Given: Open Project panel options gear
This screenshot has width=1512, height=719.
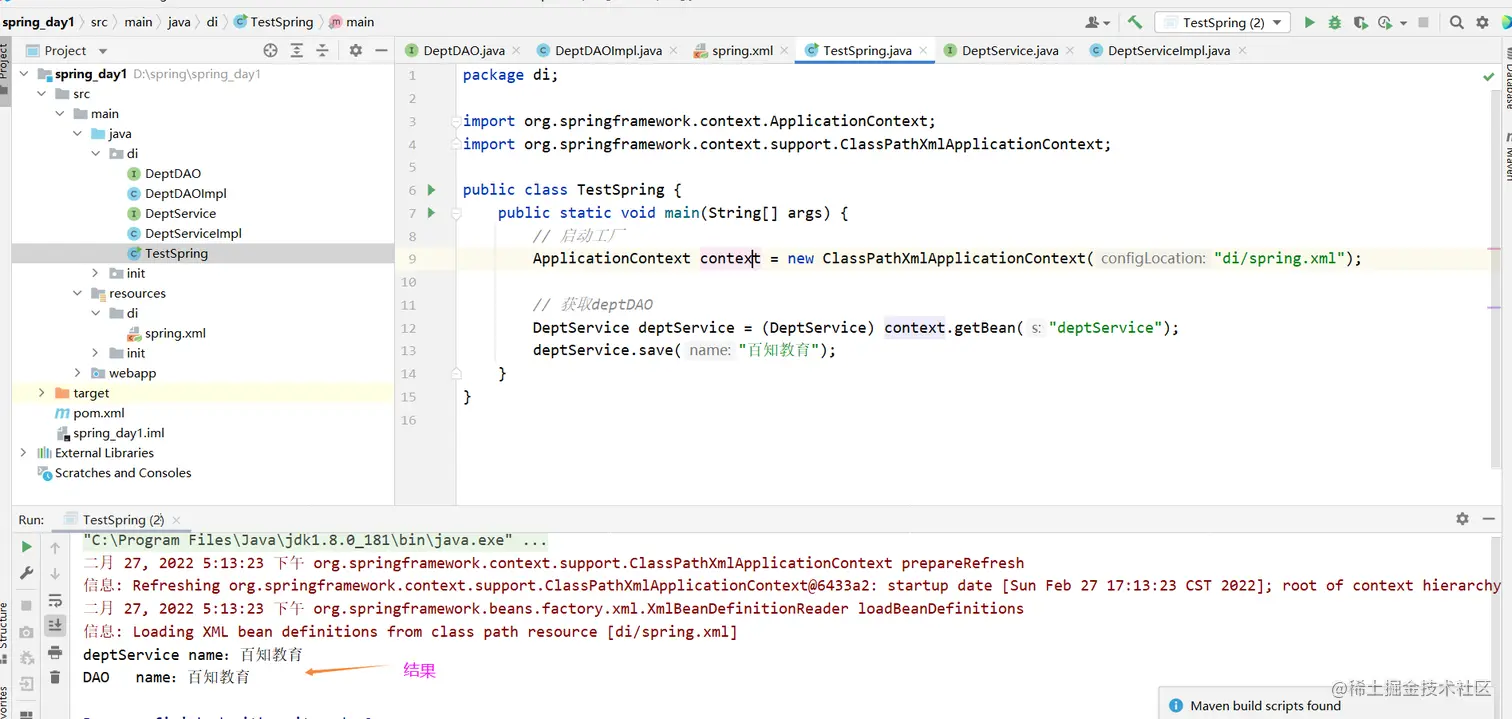Looking at the screenshot, I should click(355, 50).
